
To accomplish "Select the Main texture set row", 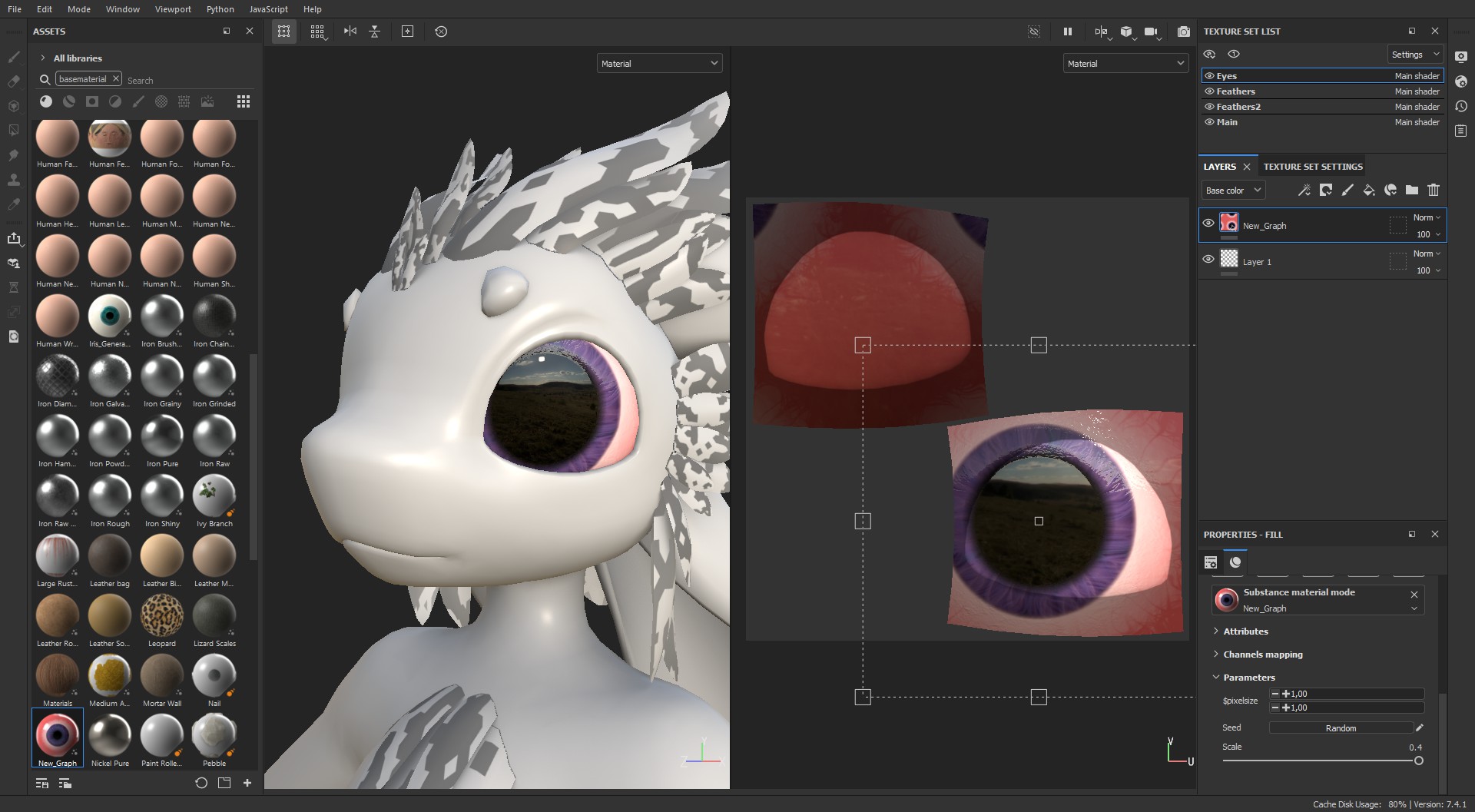I will click(1322, 122).
